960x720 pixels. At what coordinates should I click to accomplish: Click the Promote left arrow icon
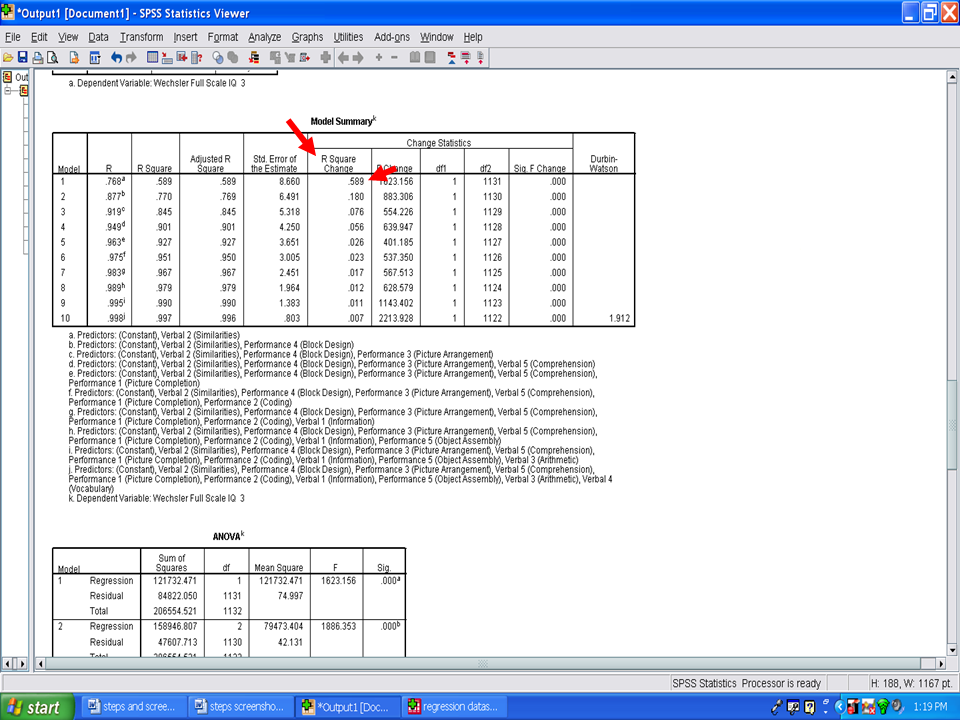pyautogui.click(x=343, y=58)
